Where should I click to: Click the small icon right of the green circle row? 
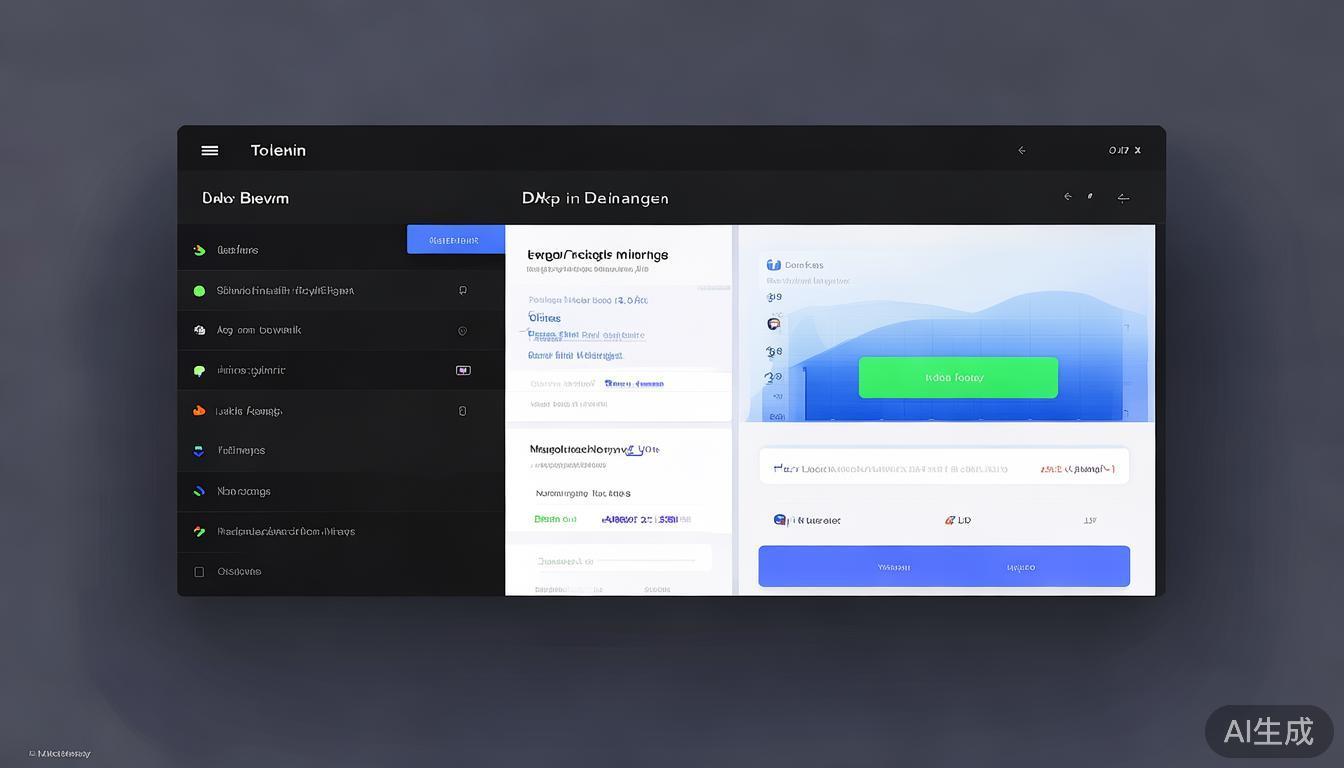[462, 291]
